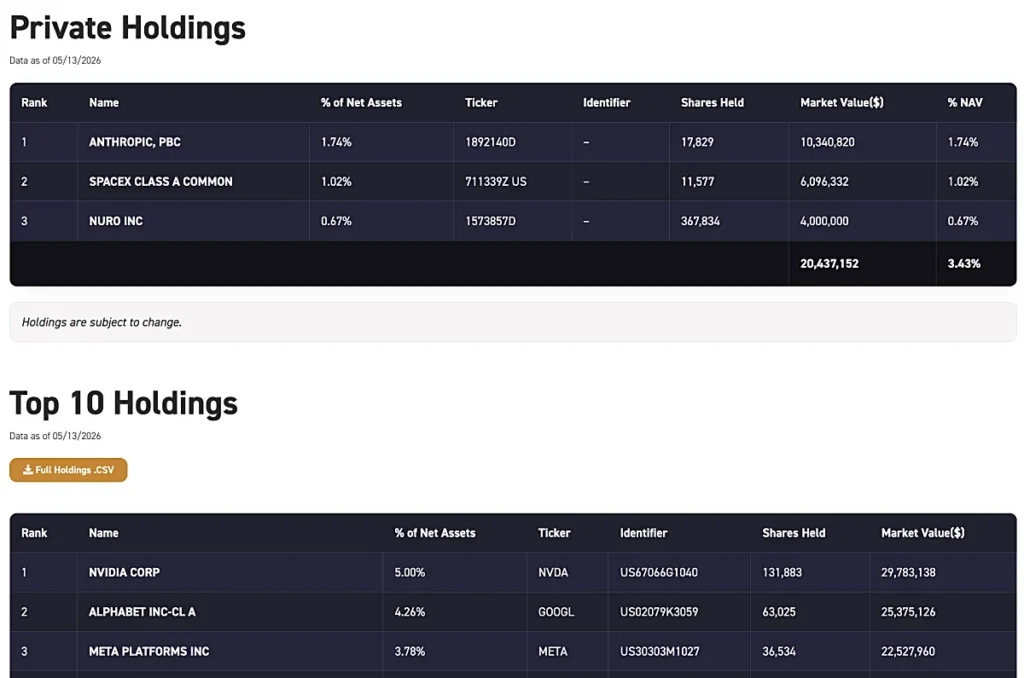Click SpaceX shares held '11,577'
The height and width of the screenshot is (678, 1024).
(697, 182)
